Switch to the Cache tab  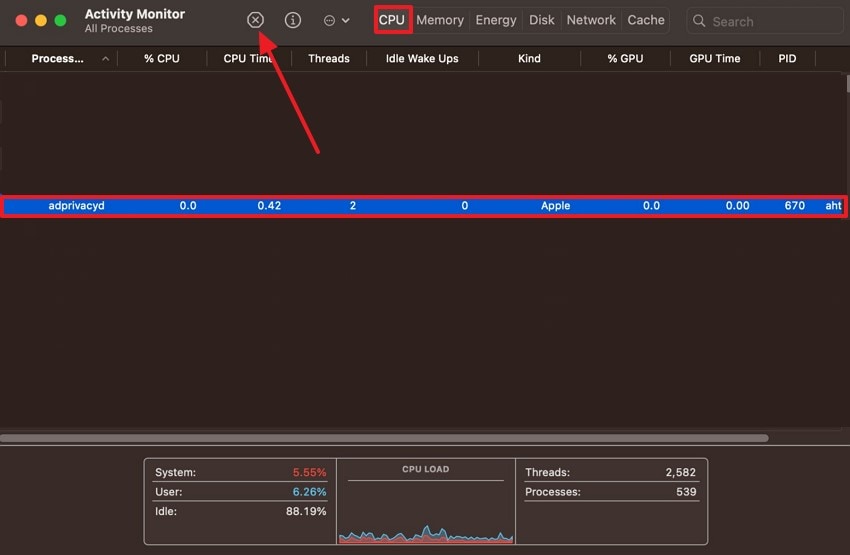pyautogui.click(x=646, y=20)
